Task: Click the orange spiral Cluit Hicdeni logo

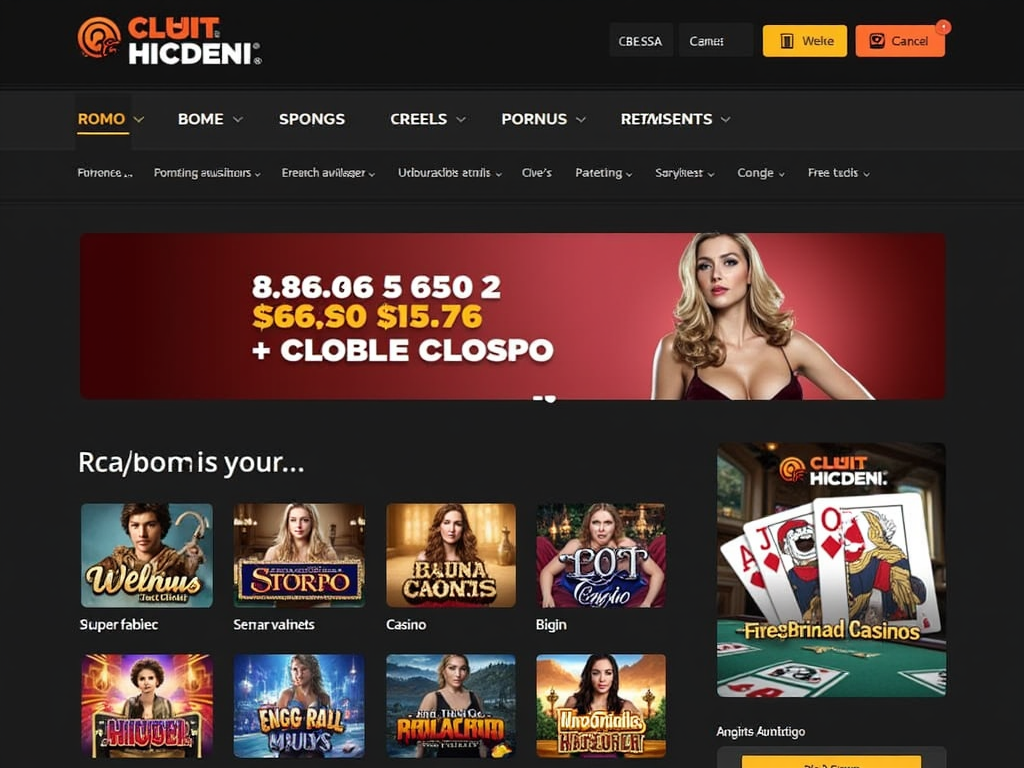Action: 99,37
